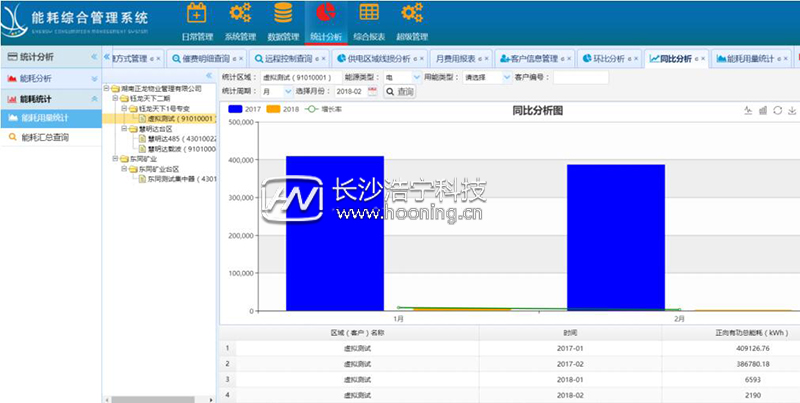Click the chart restore/refresh icon

point(776,111)
